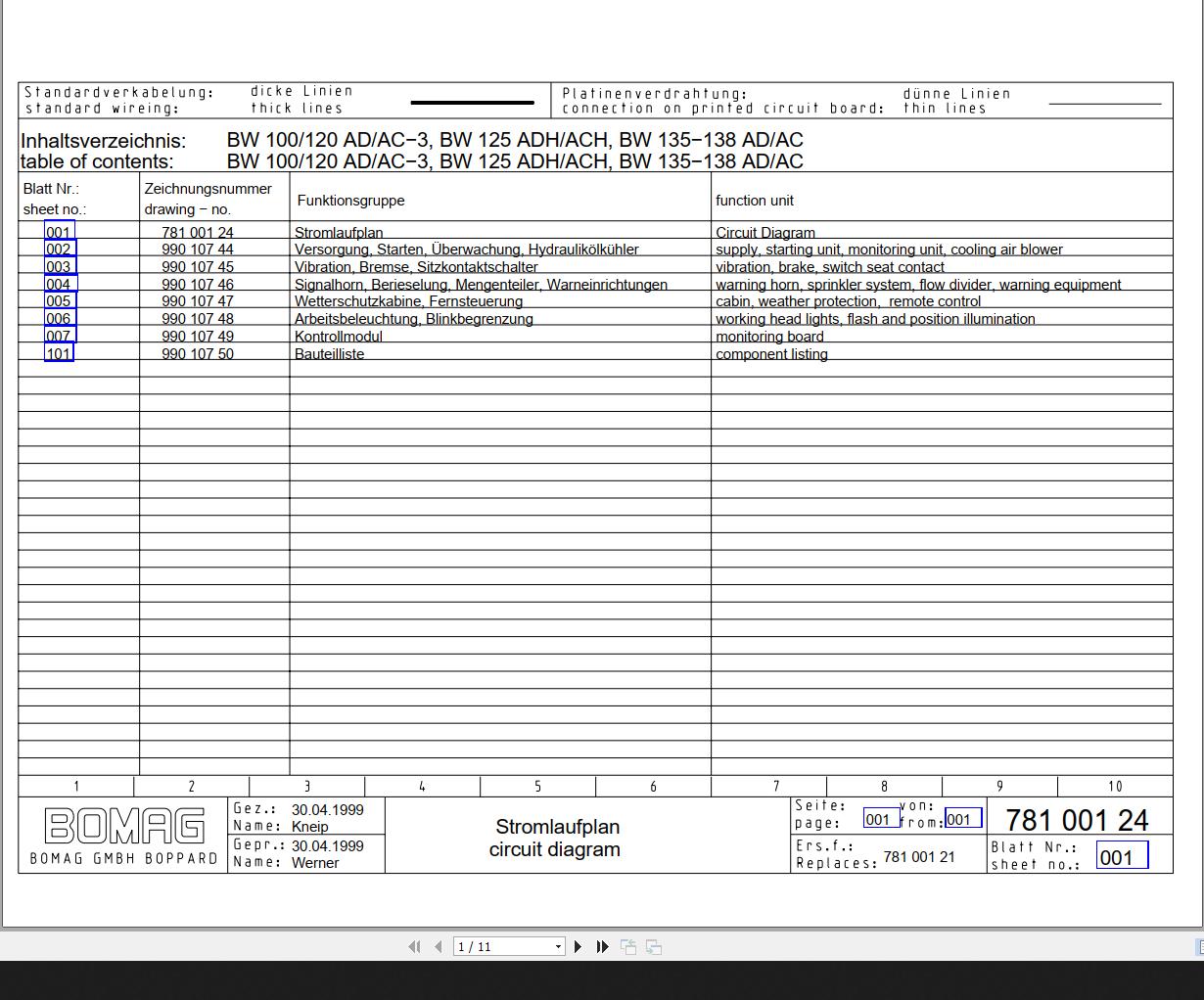The height and width of the screenshot is (1000, 1204).
Task: Click the page 001 link in title block
Action: click(x=881, y=819)
